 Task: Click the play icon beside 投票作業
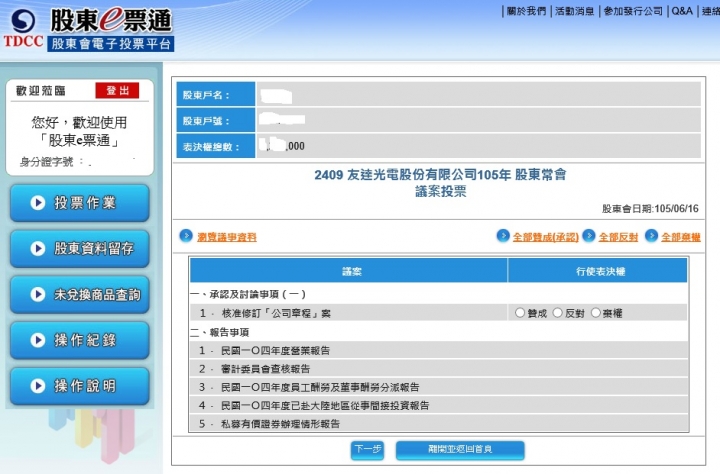38,203
